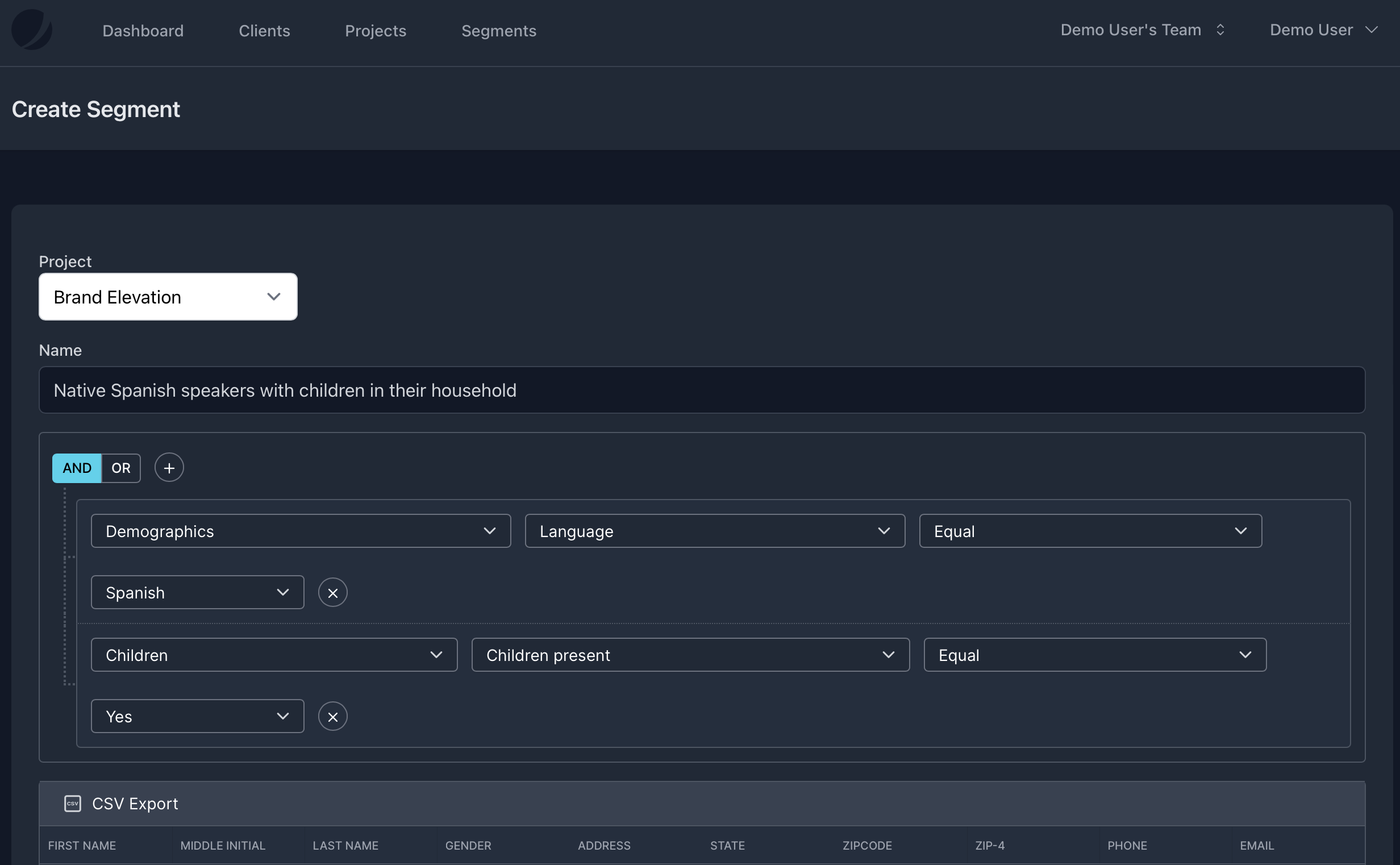The image size is (1400, 865).
Task: Click the CSV file icon
Action: coord(73,804)
